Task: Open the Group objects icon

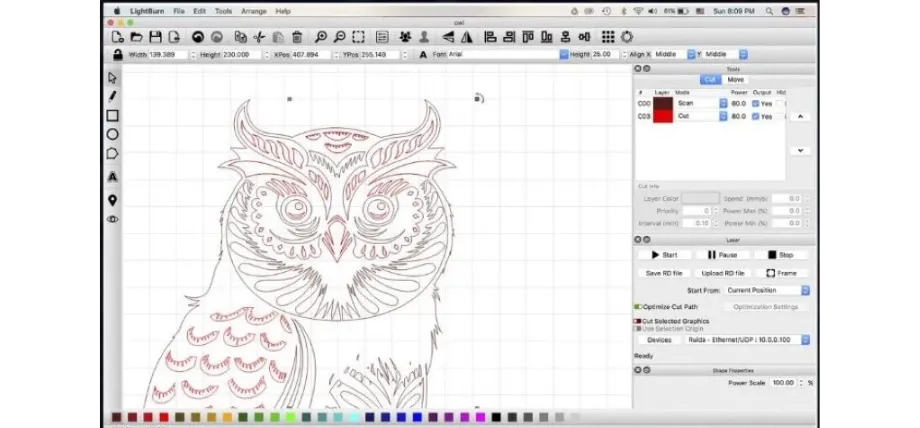Action: (405, 37)
